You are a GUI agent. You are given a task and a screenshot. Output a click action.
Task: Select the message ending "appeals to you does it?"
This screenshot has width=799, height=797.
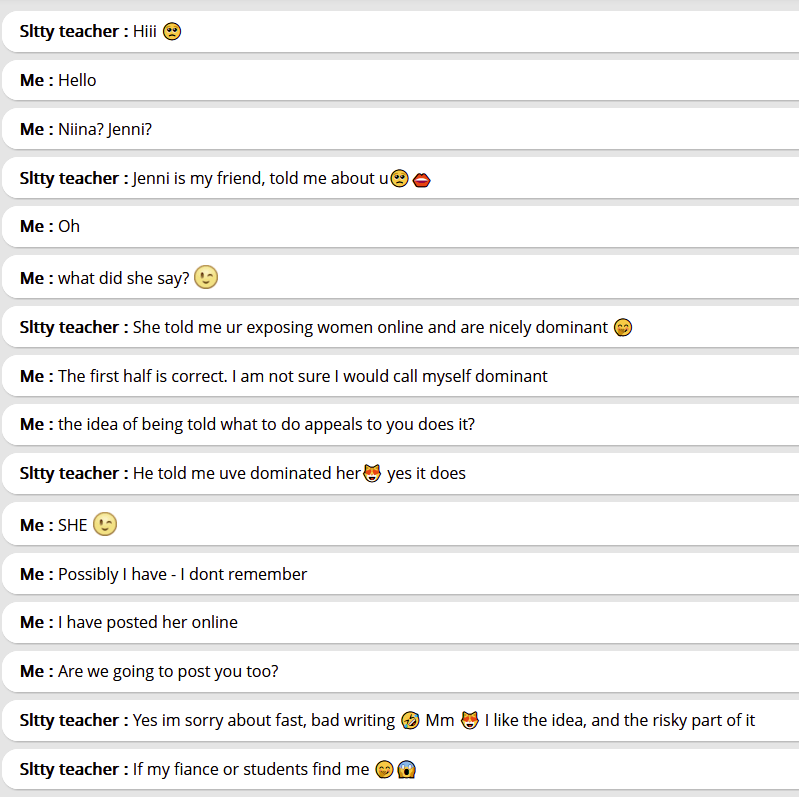click(x=266, y=424)
